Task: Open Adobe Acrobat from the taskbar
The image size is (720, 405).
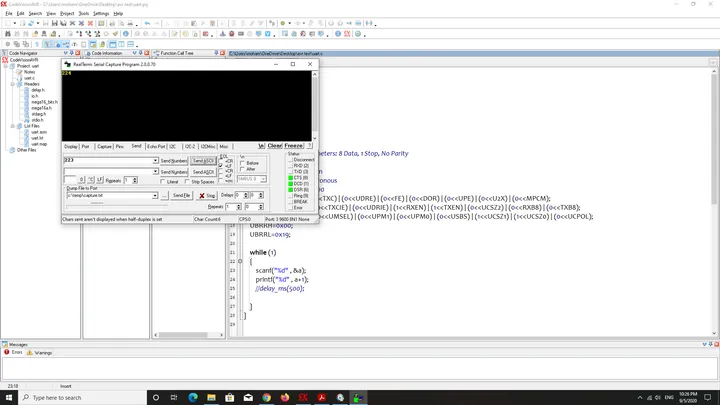Action: [x=321, y=397]
